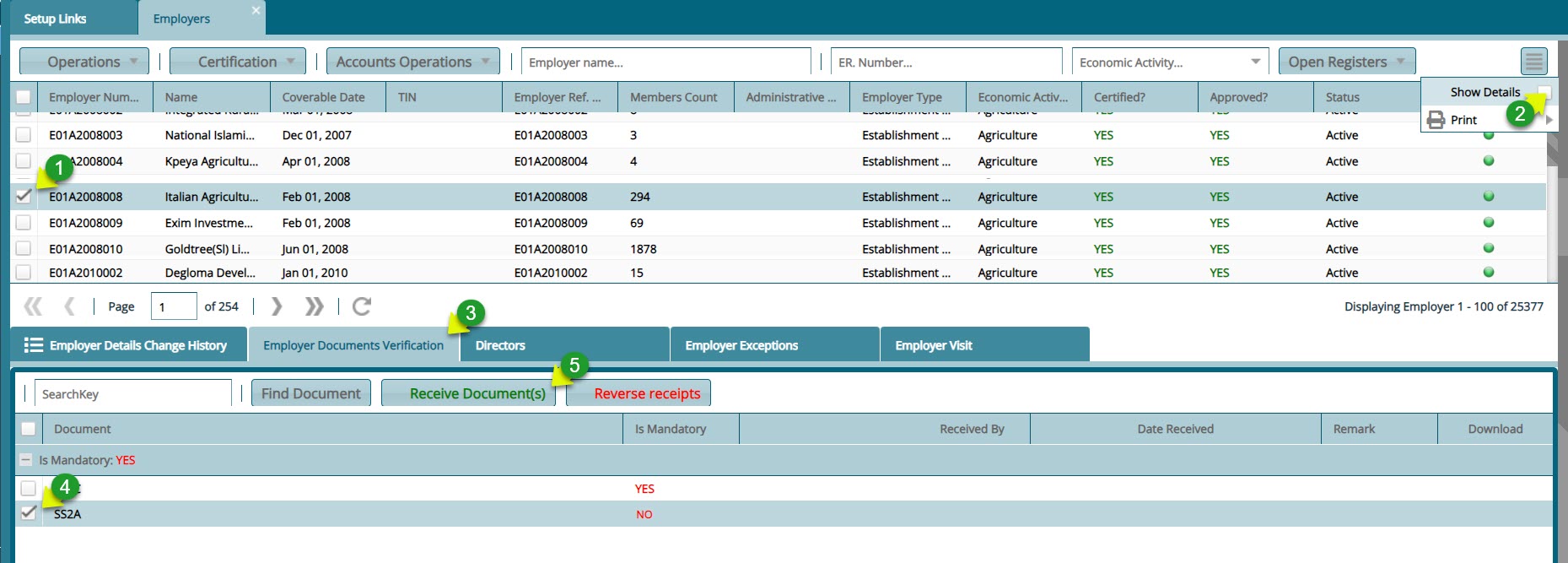This screenshot has height=563, width=1568.
Task: Go to next page arrow
Action: (x=277, y=306)
